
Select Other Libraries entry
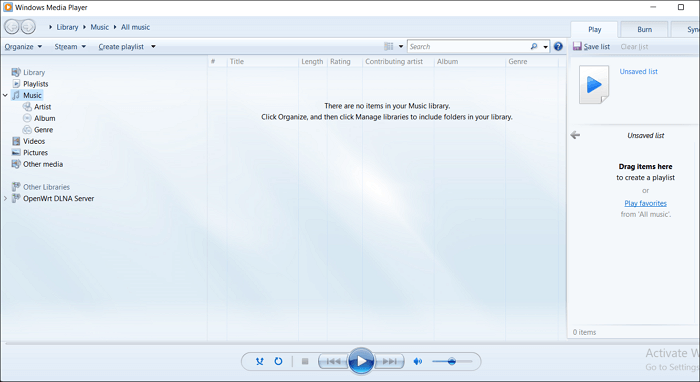(x=46, y=187)
